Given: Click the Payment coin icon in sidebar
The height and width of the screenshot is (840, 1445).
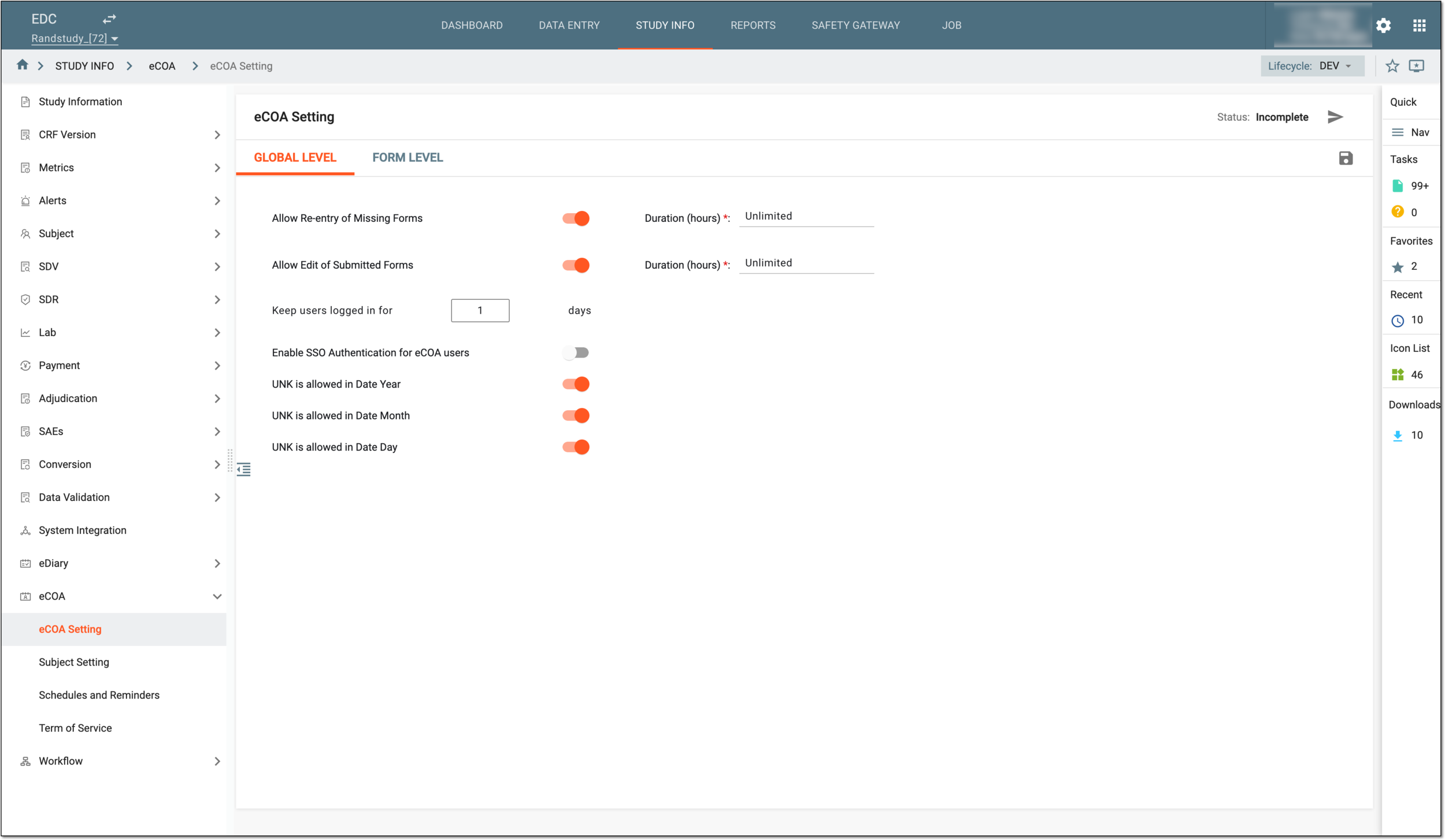Looking at the screenshot, I should [x=25, y=365].
